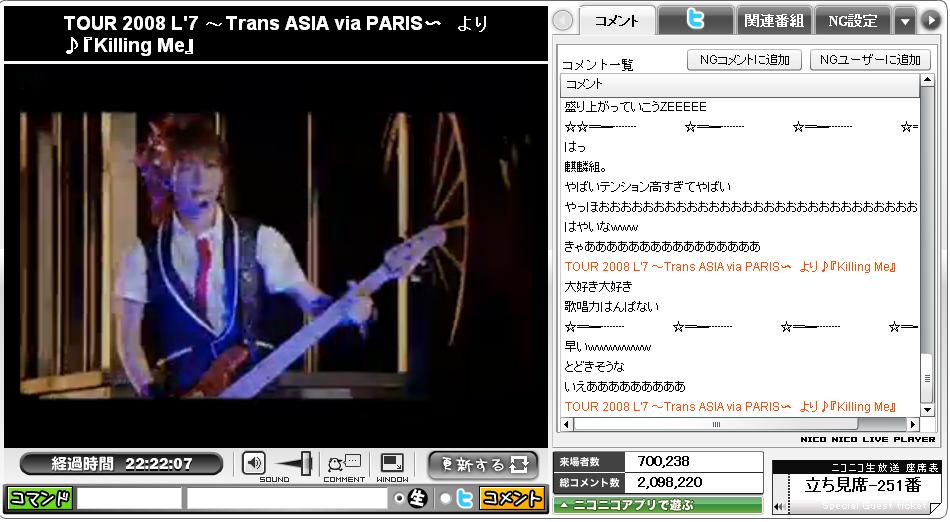The height and width of the screenshot is (522, 950).
Task: Select the Twitter posting radio button
Action: tap(446, 498)
